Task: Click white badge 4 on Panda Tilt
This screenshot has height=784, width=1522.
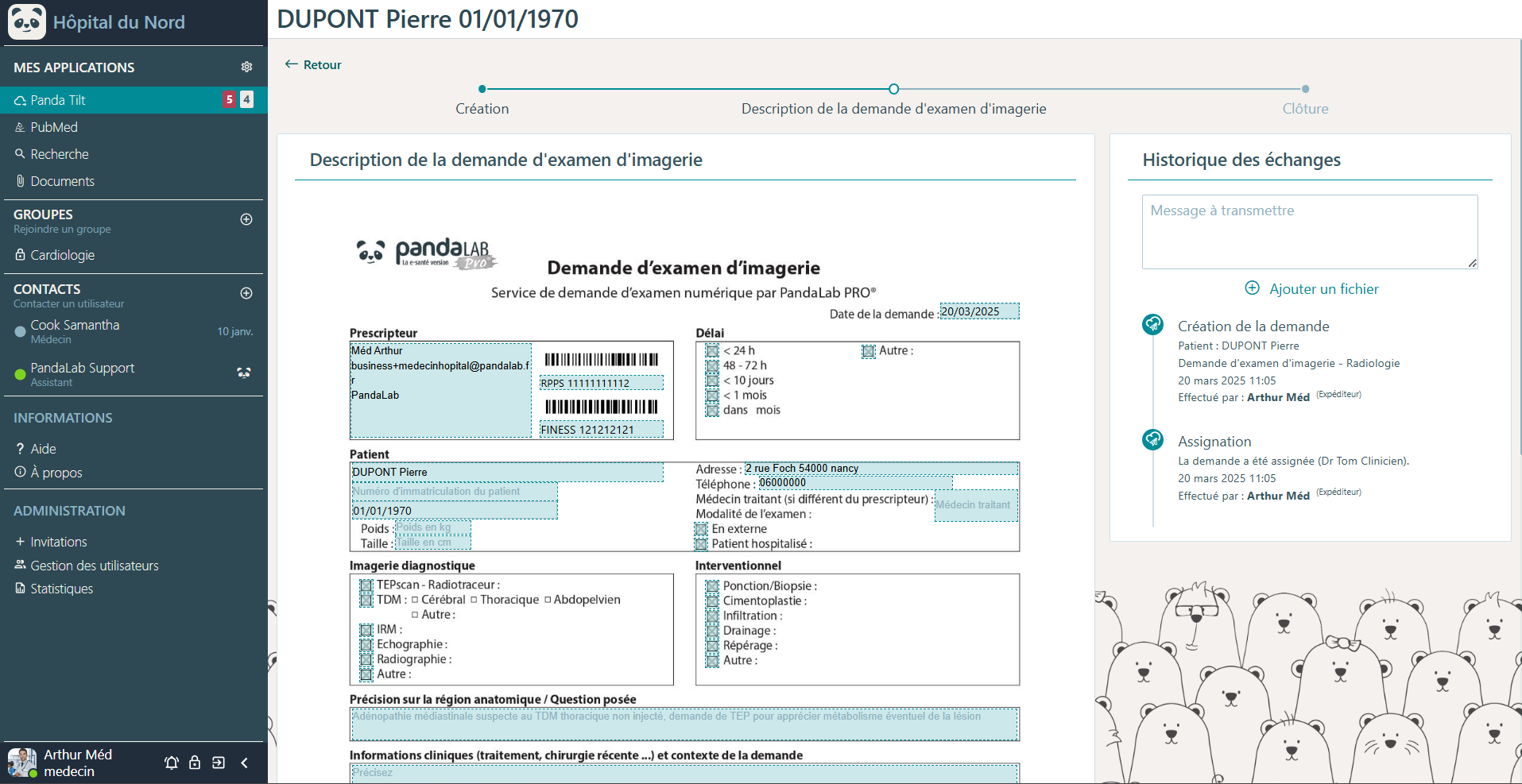Action: [246, 99]
